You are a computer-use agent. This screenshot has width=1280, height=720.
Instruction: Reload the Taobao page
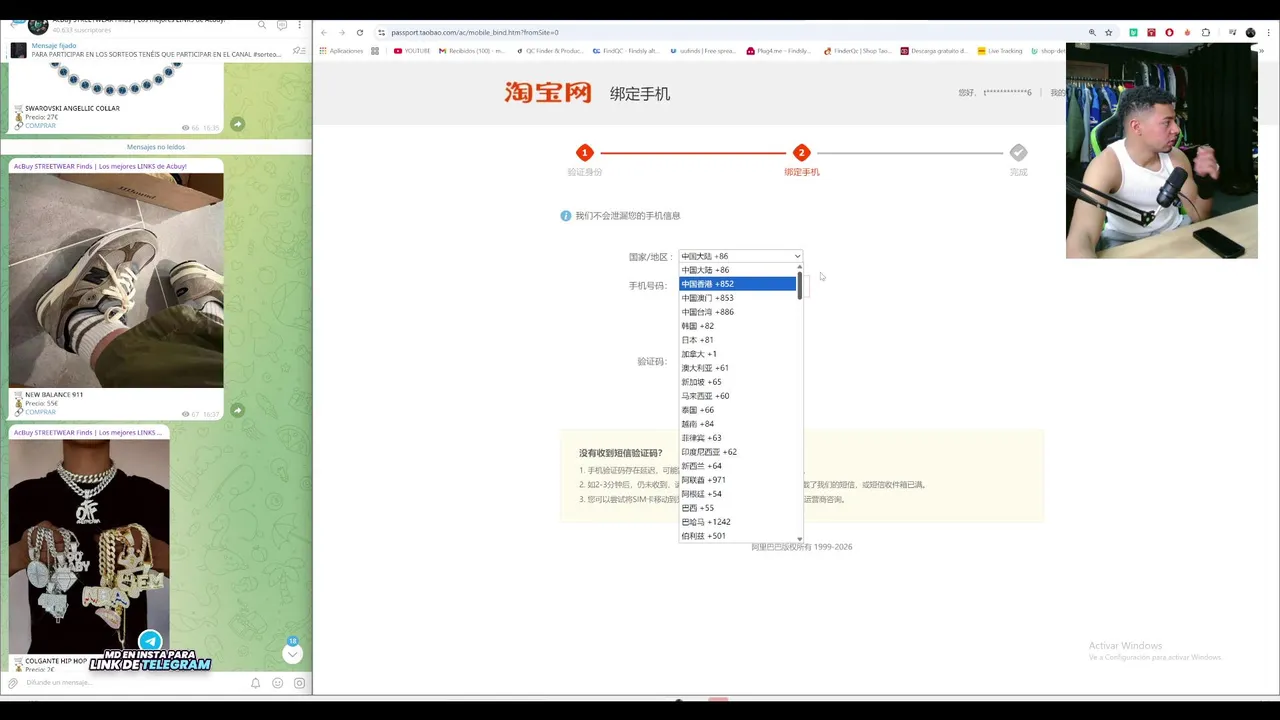pyautogui.click(x=360, y=33)
